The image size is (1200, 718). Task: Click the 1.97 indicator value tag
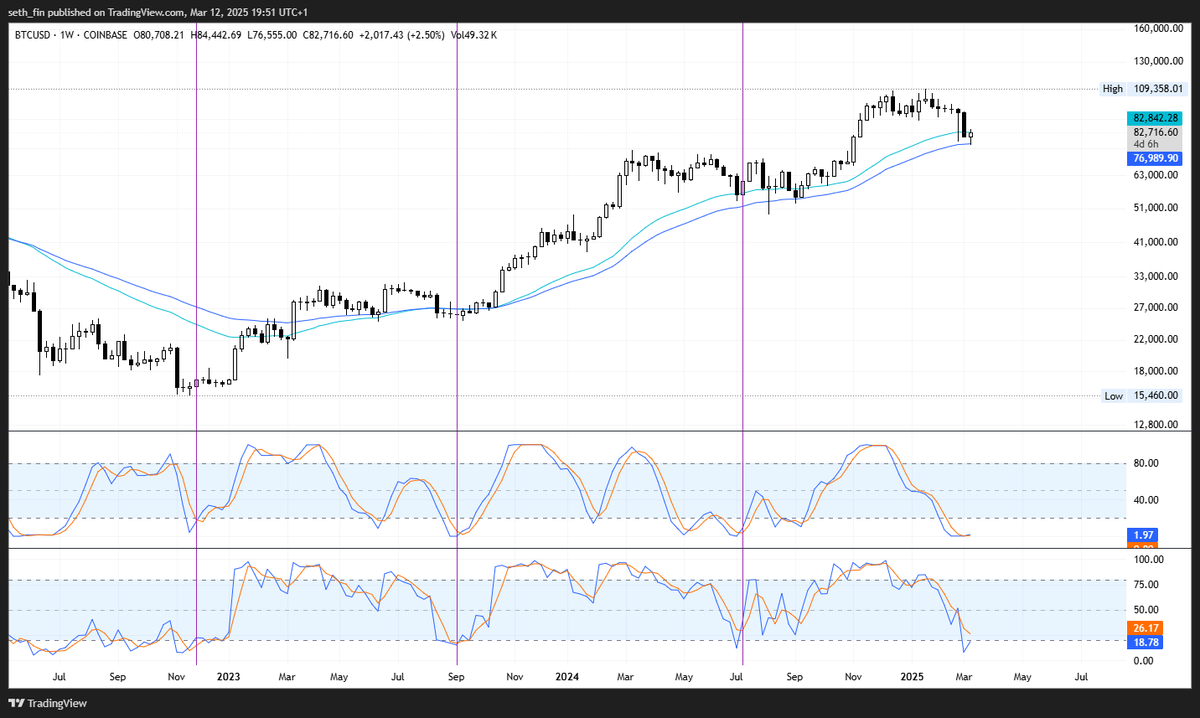point(1142,535)
